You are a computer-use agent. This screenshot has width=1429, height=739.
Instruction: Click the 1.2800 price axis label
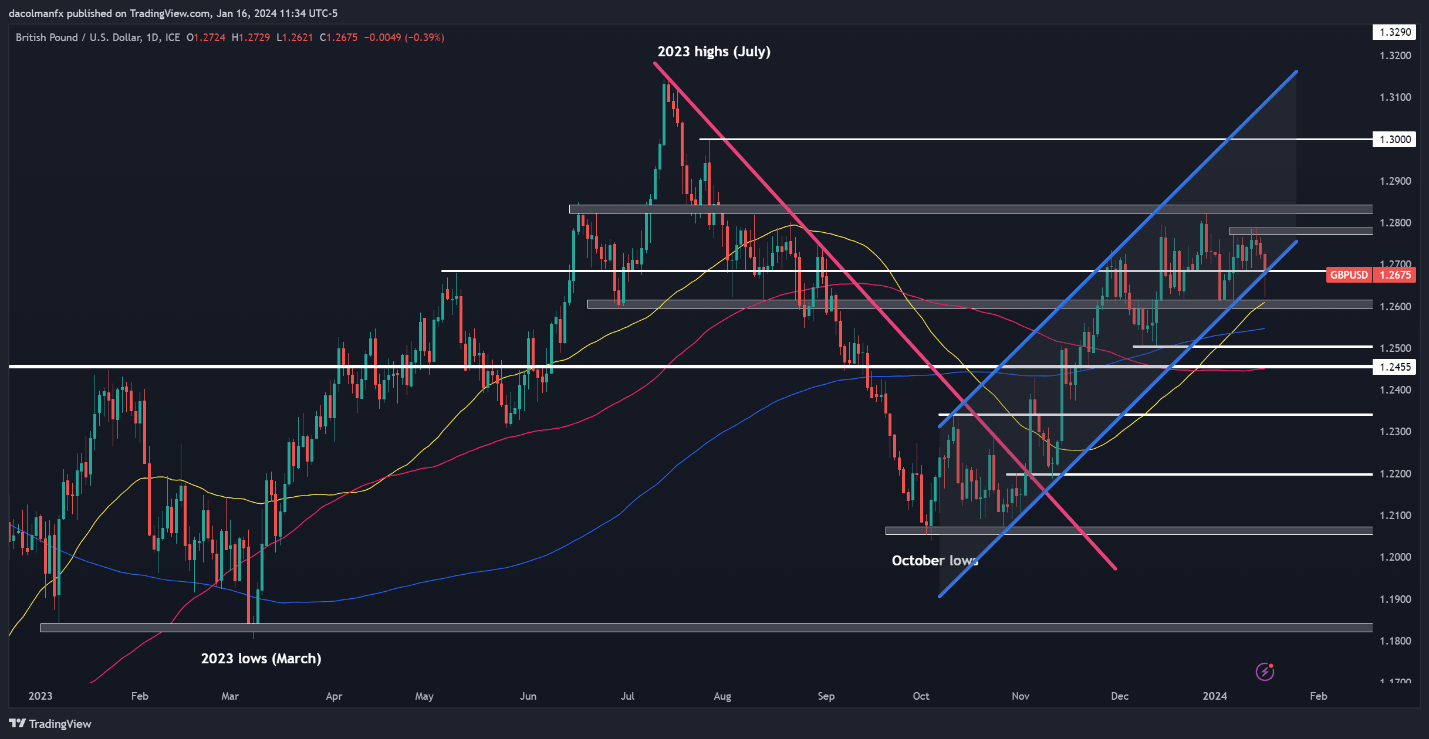click(1394, 222)
